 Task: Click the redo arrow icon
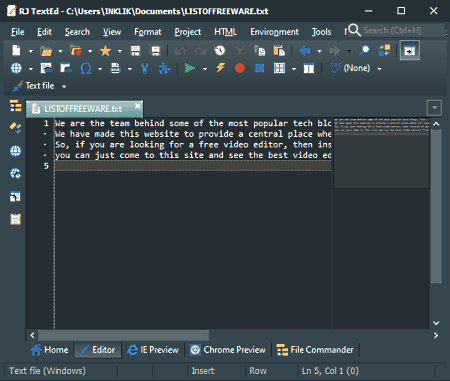[200, 51]
